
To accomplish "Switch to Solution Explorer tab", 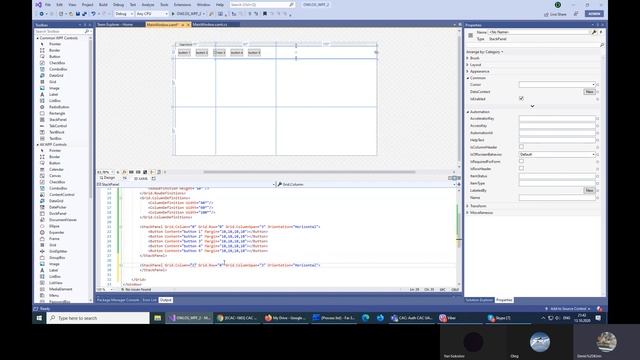I will coord(479,300).
